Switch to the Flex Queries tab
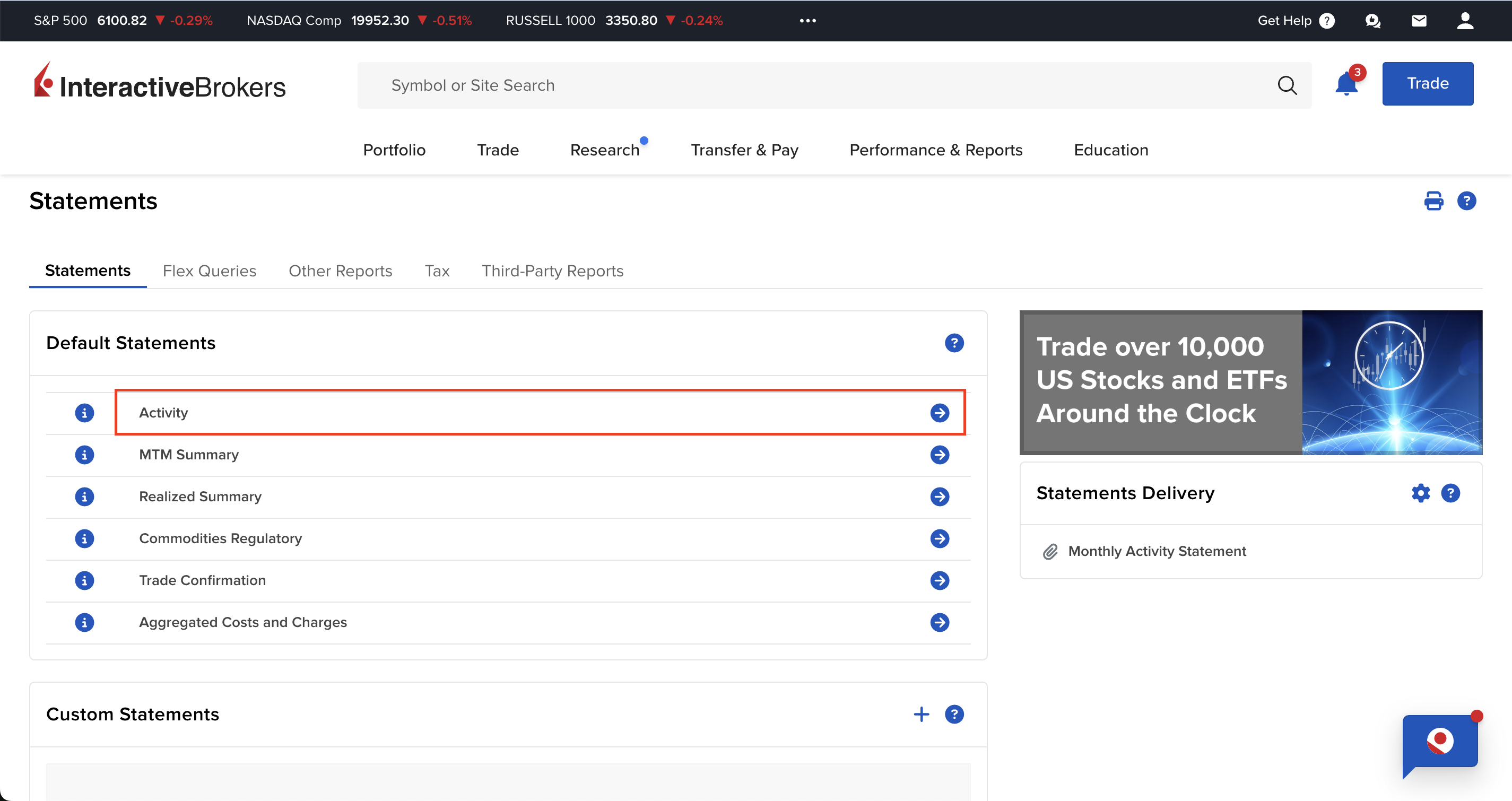This screenshot has height=801, width=1512. tap(210, 271)
